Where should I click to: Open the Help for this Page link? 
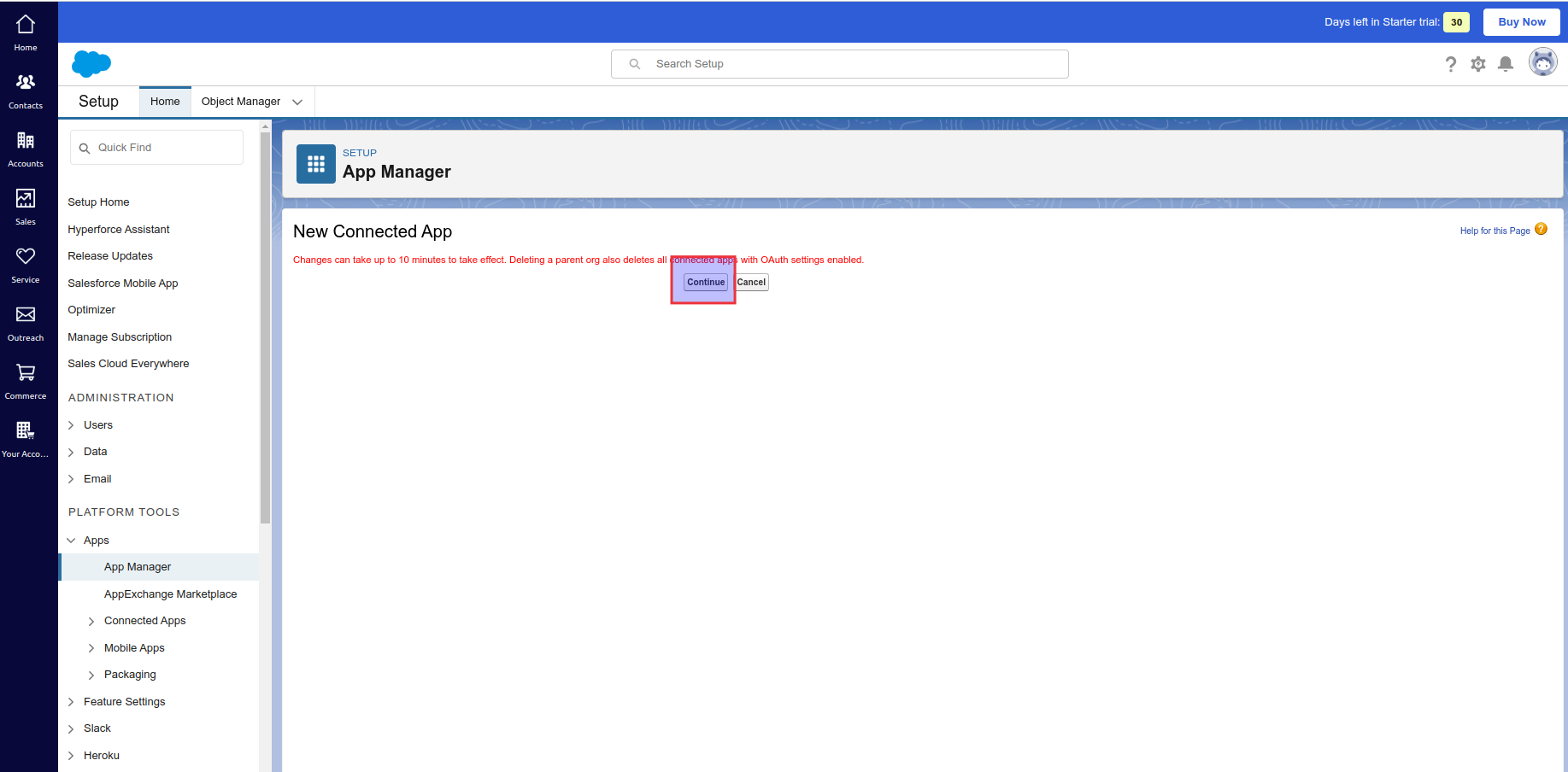(x=1495, y=231)
